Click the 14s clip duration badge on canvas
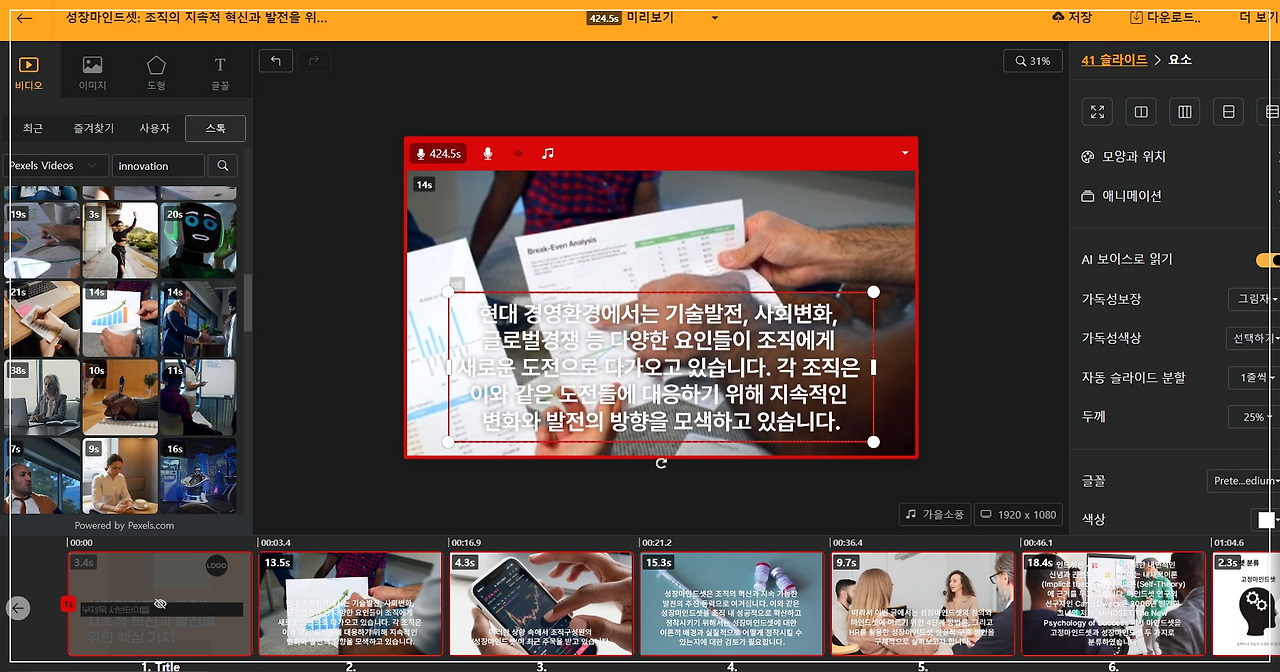 pos(424,184)
